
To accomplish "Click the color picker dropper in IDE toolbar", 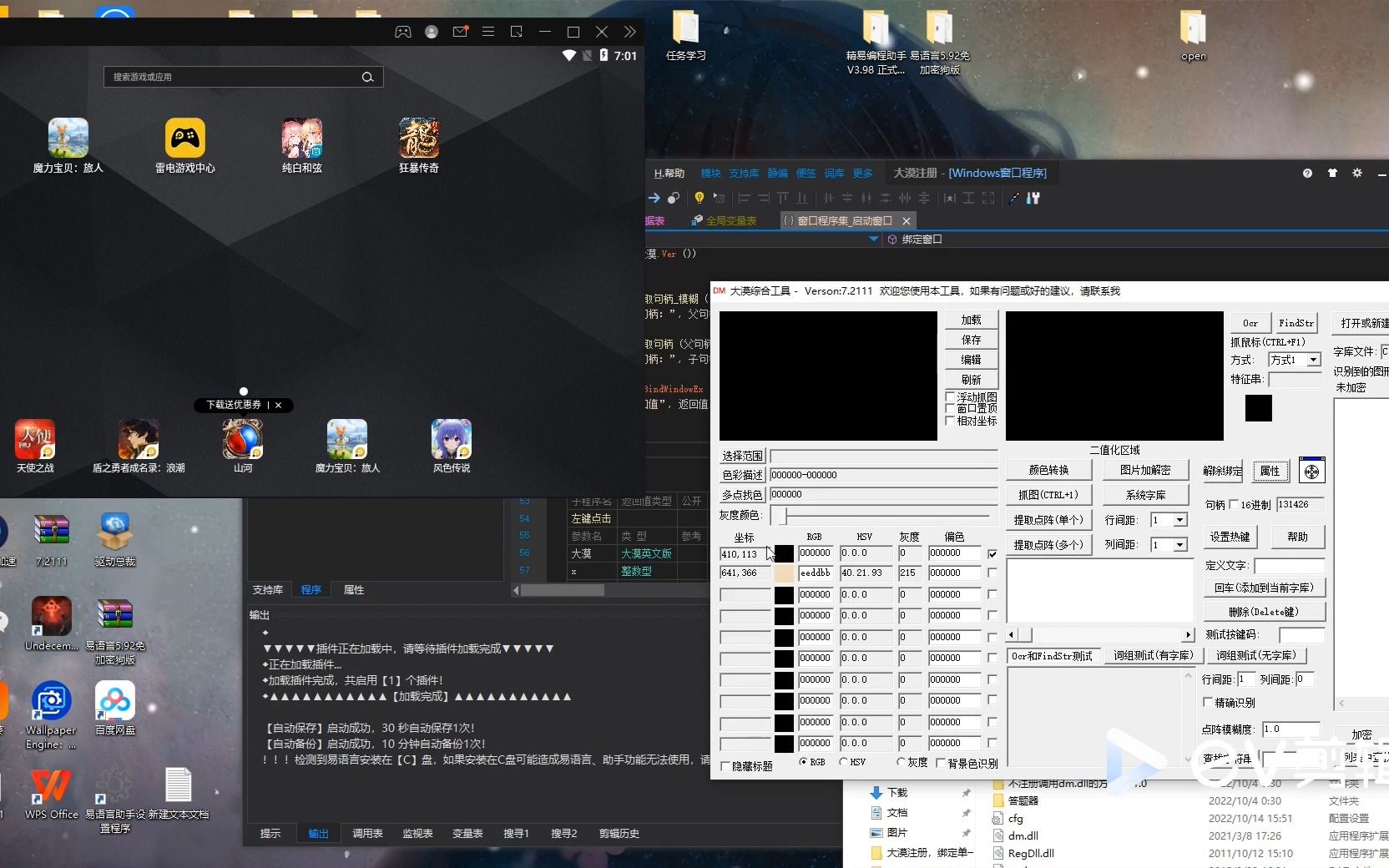I will 1014,198.
